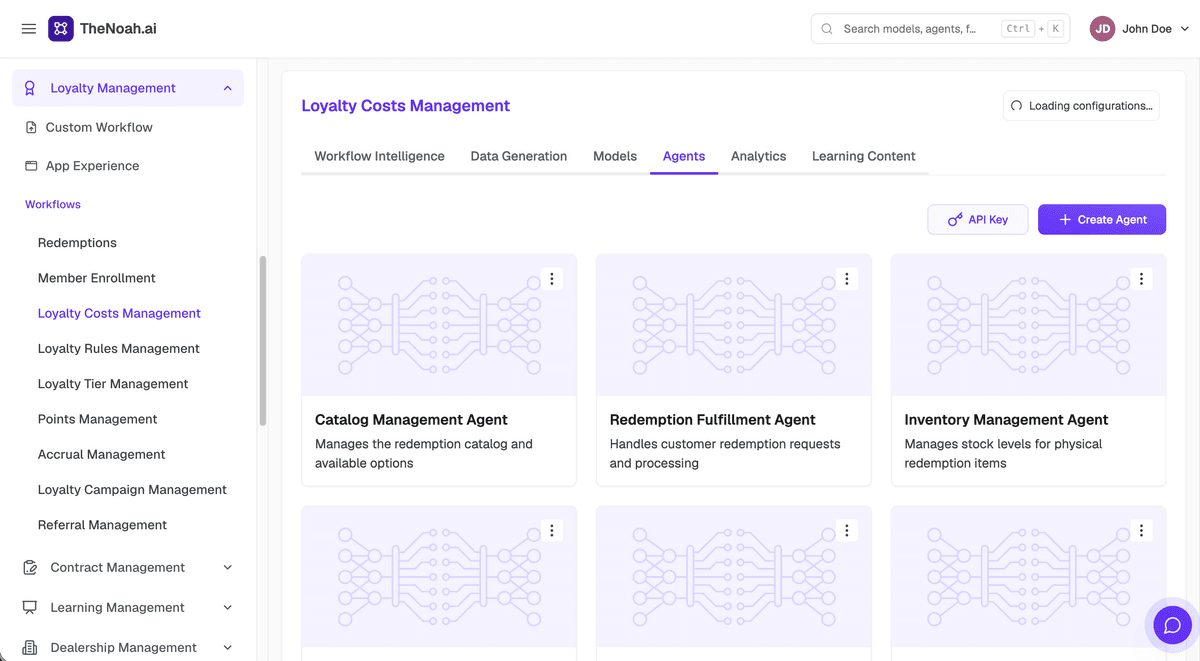The width and height of the screenshot is (1200, 661).
Task: Click the Contract Management clipboard icon
Action: (30, 567)
